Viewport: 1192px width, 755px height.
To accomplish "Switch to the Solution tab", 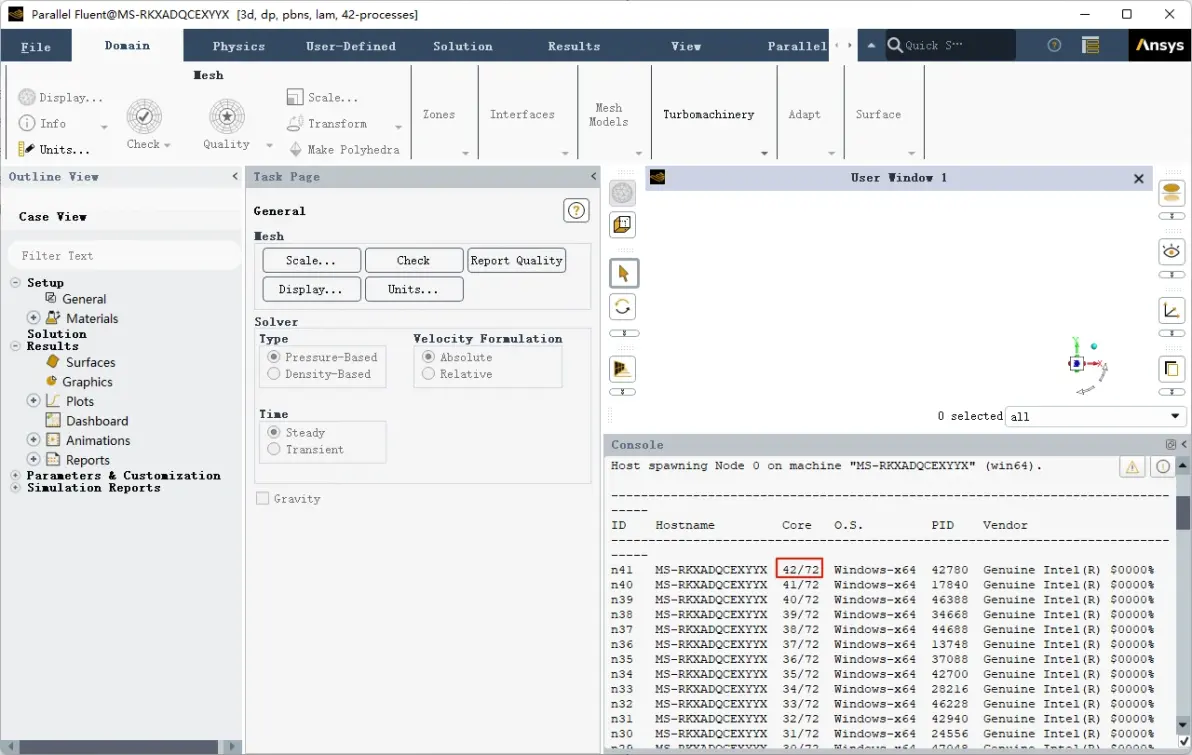I will tap(463, 46).
